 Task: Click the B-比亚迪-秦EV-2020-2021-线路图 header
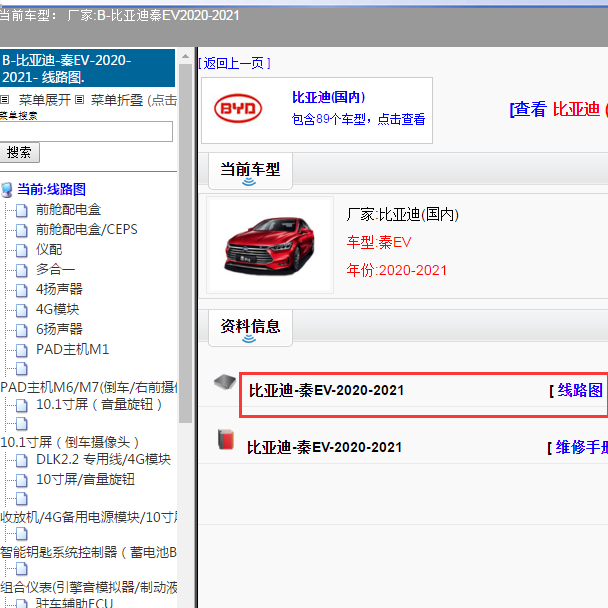coord(87,68)
